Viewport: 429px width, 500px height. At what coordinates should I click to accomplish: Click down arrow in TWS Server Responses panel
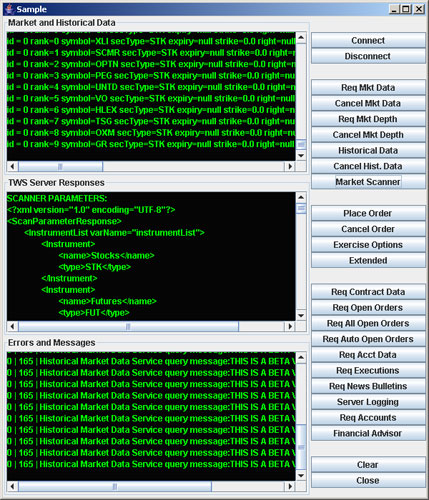click(x=301, y=315)
